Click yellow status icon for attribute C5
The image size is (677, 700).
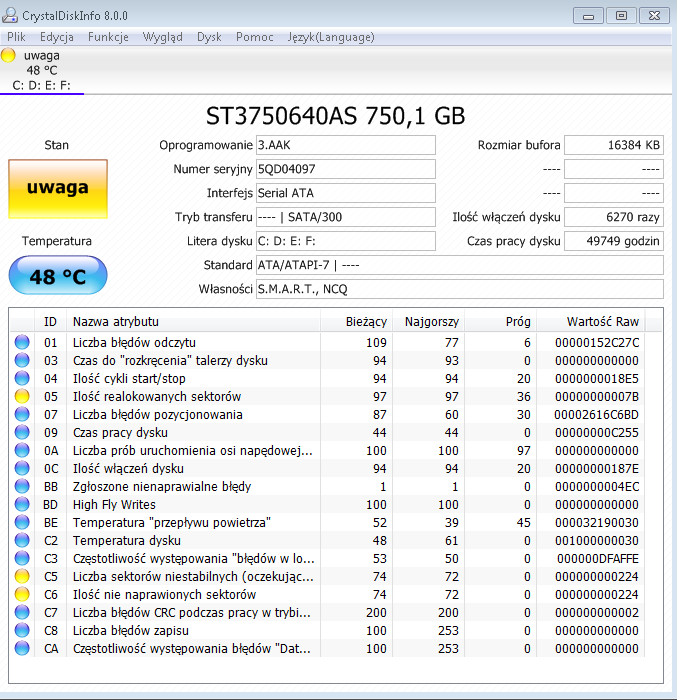tap(22, 576)
